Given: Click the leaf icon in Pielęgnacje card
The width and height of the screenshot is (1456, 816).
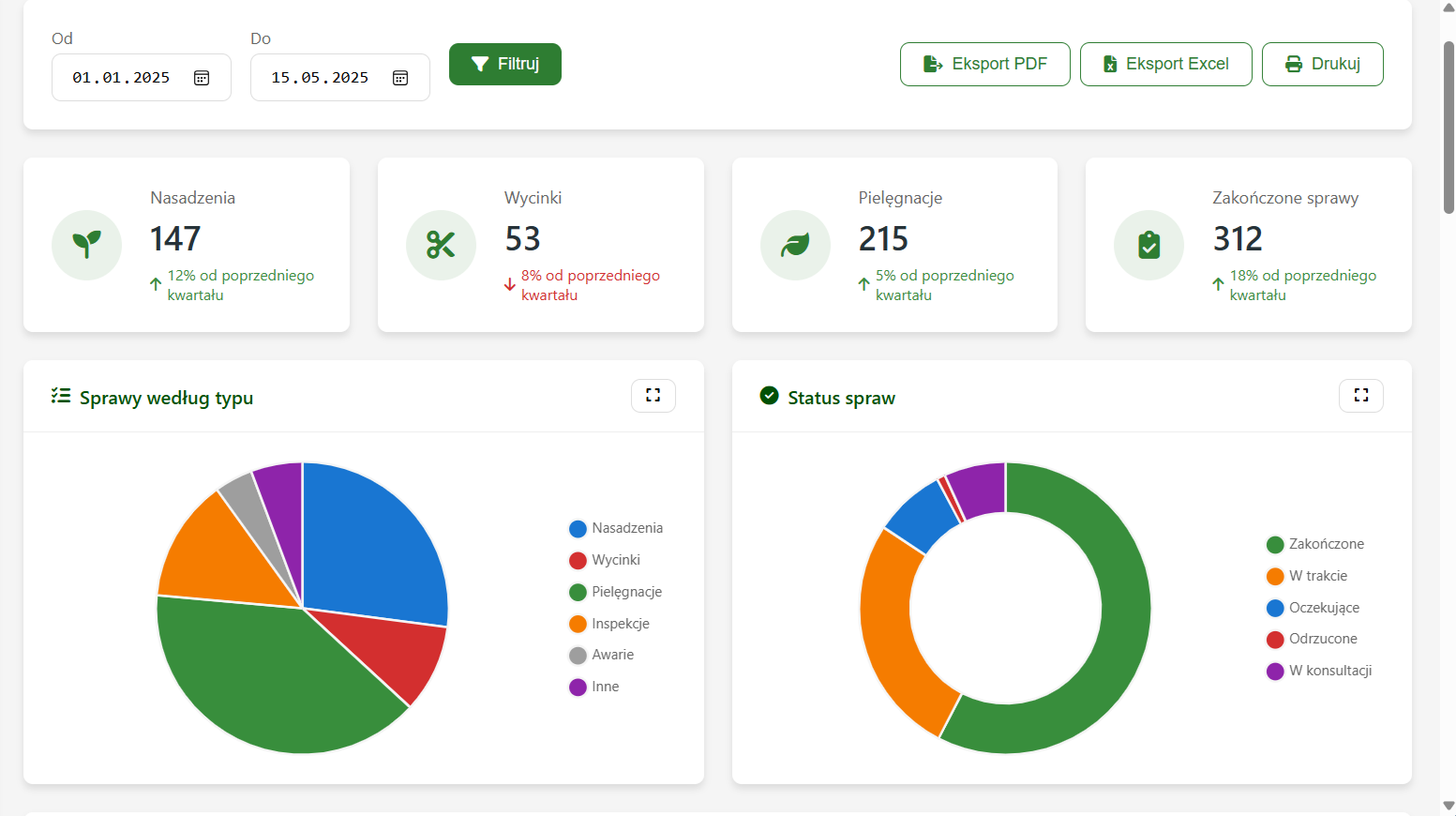Looking at the screenshot, I should point(795,245).
